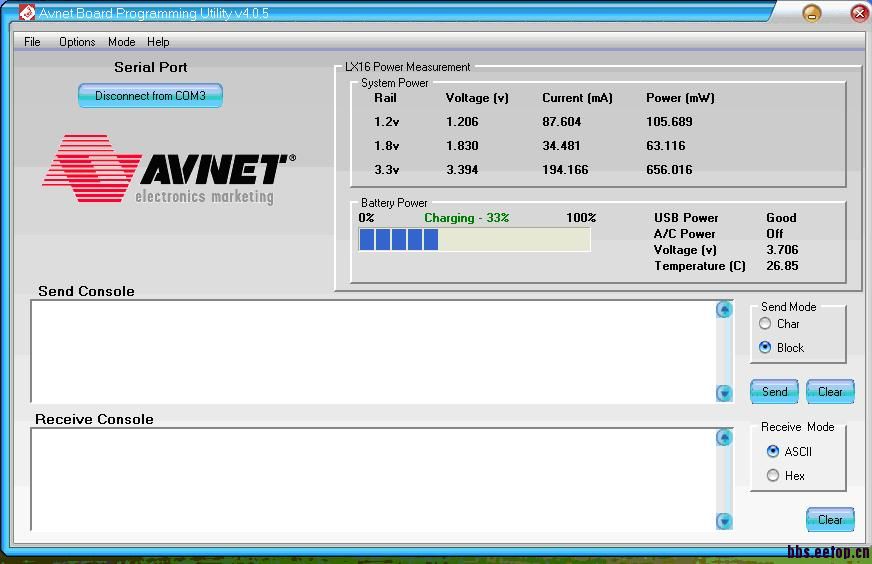Close the Avnet utility window
The width and height of the screenshot is (872, 564).
pyautogui.click(x=860, y=13)
